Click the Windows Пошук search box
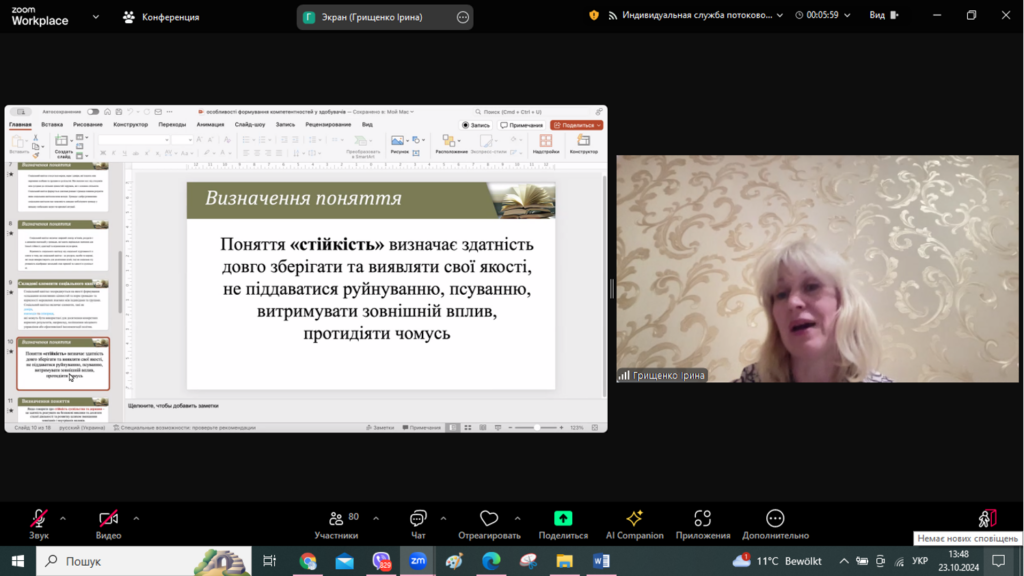The width and height of the screenshot is (1024, 576). pos(143,561)
